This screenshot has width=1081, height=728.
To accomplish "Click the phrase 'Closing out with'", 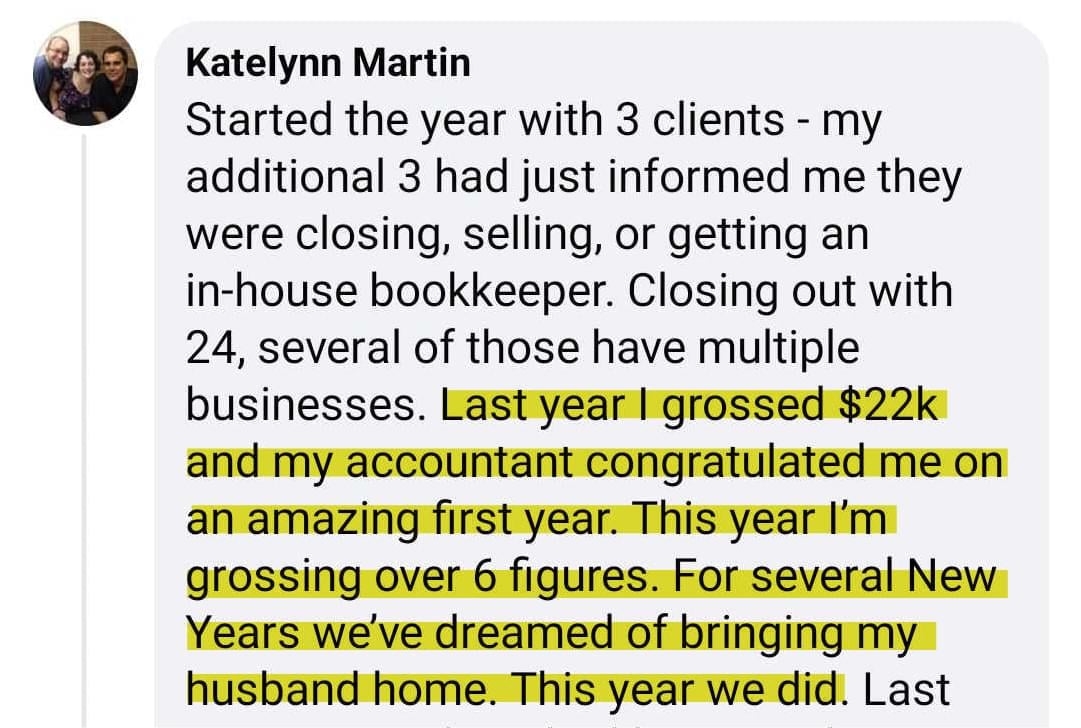I will (x=790, y=290).
